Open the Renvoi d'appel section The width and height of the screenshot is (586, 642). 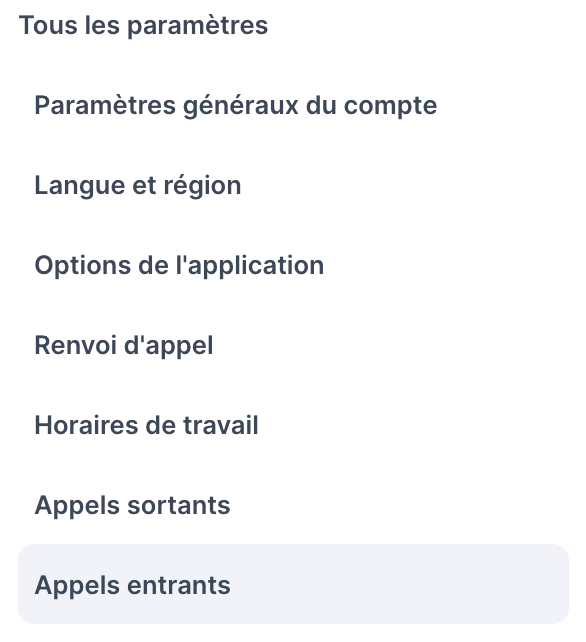(293, 345)
